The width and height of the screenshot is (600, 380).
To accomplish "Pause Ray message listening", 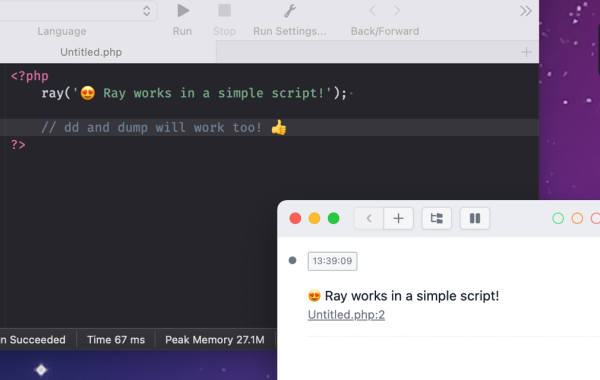I will pos(475,219).
